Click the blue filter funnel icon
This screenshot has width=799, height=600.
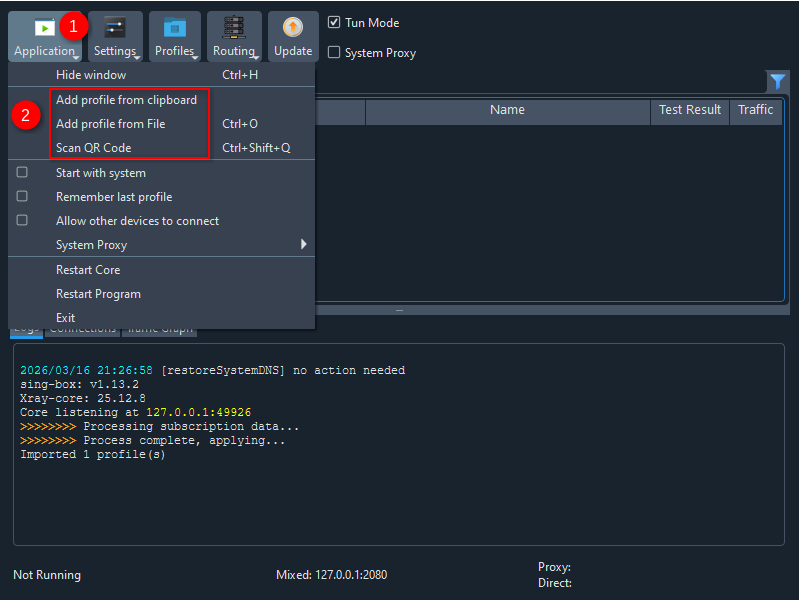777,82
